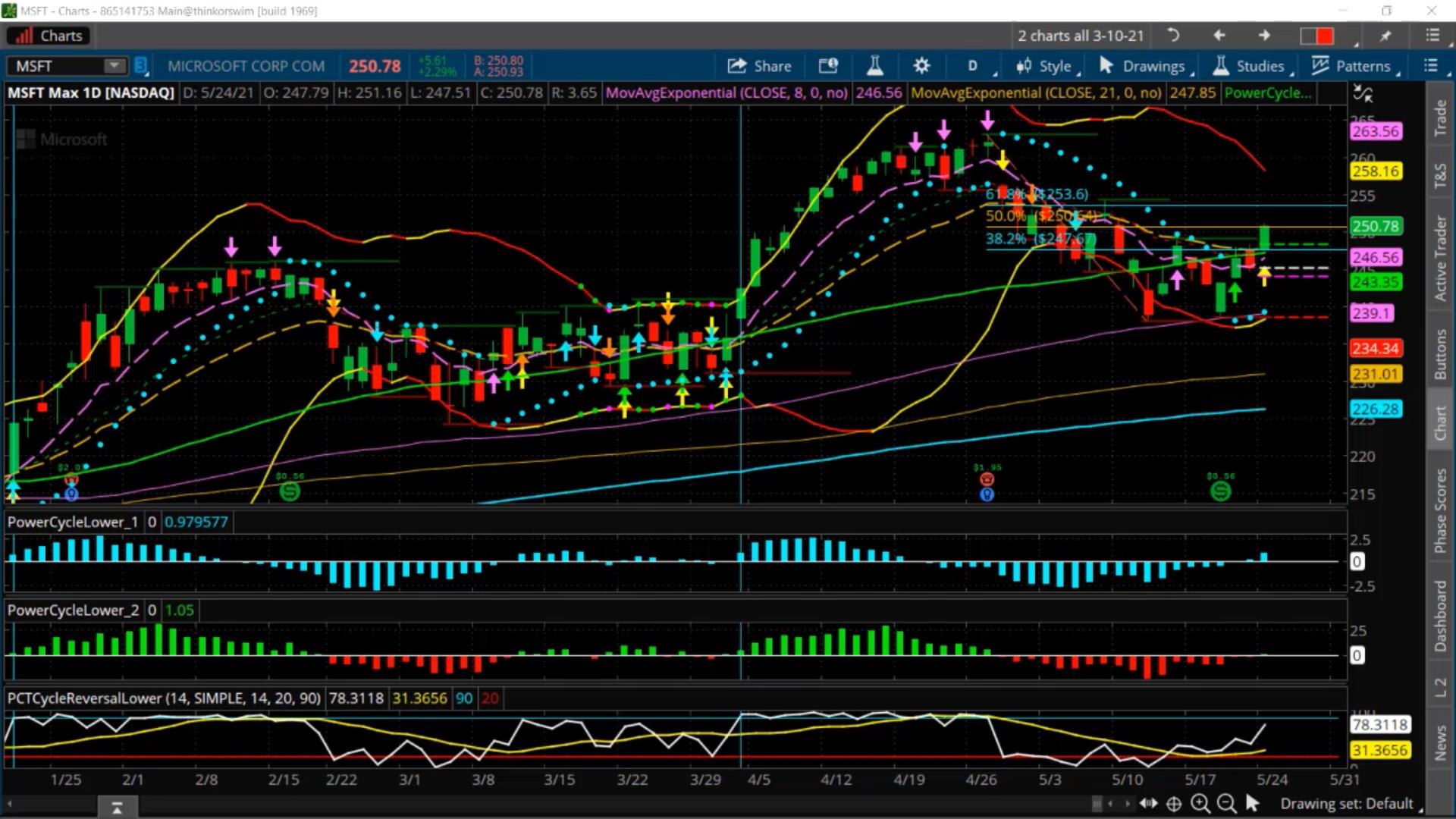Open the Trade side tab
This screenshot has width=1456, height=819.
pyautogui.click(x=1440, y=119)
